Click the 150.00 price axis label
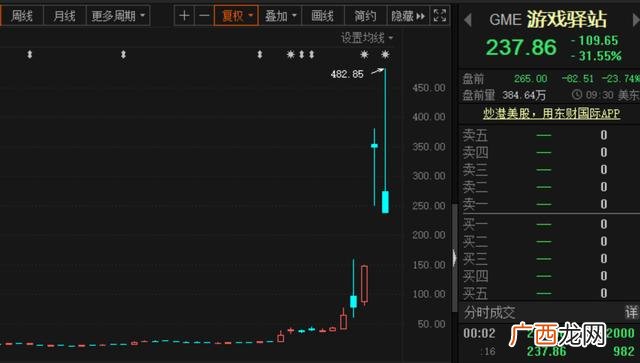Viewport: 640px width, 363px height. [429, 265]
